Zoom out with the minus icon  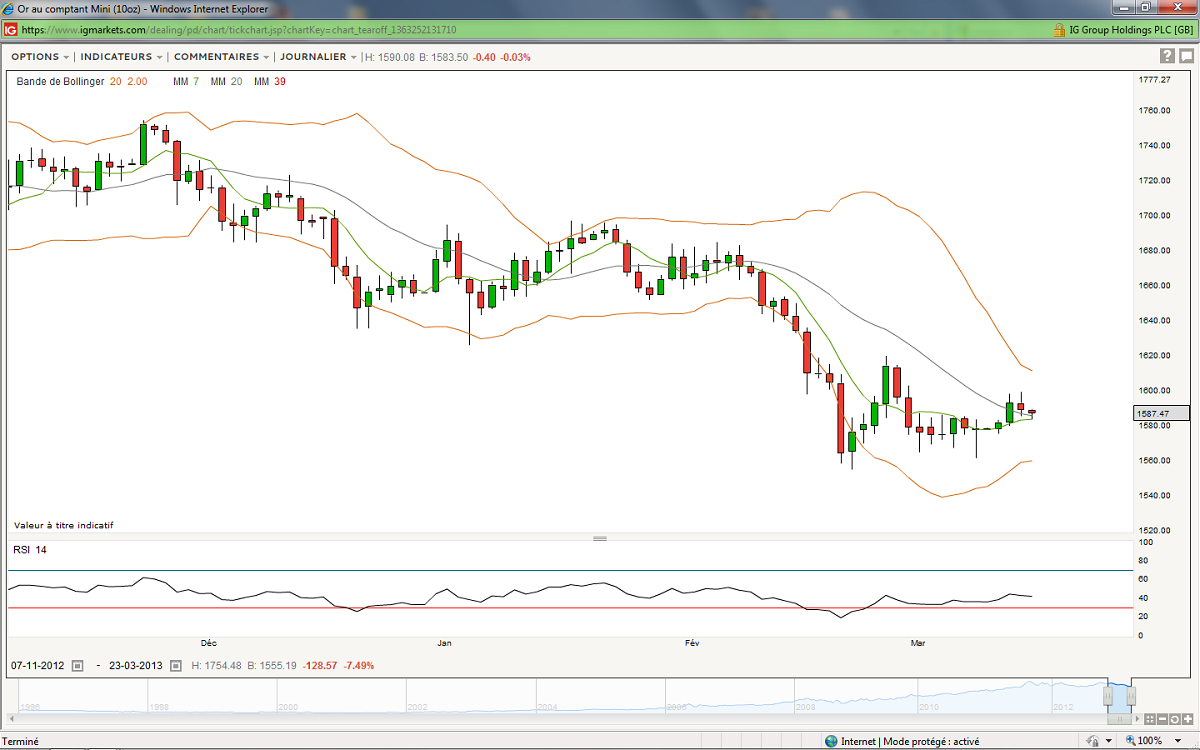point(1164,718)
